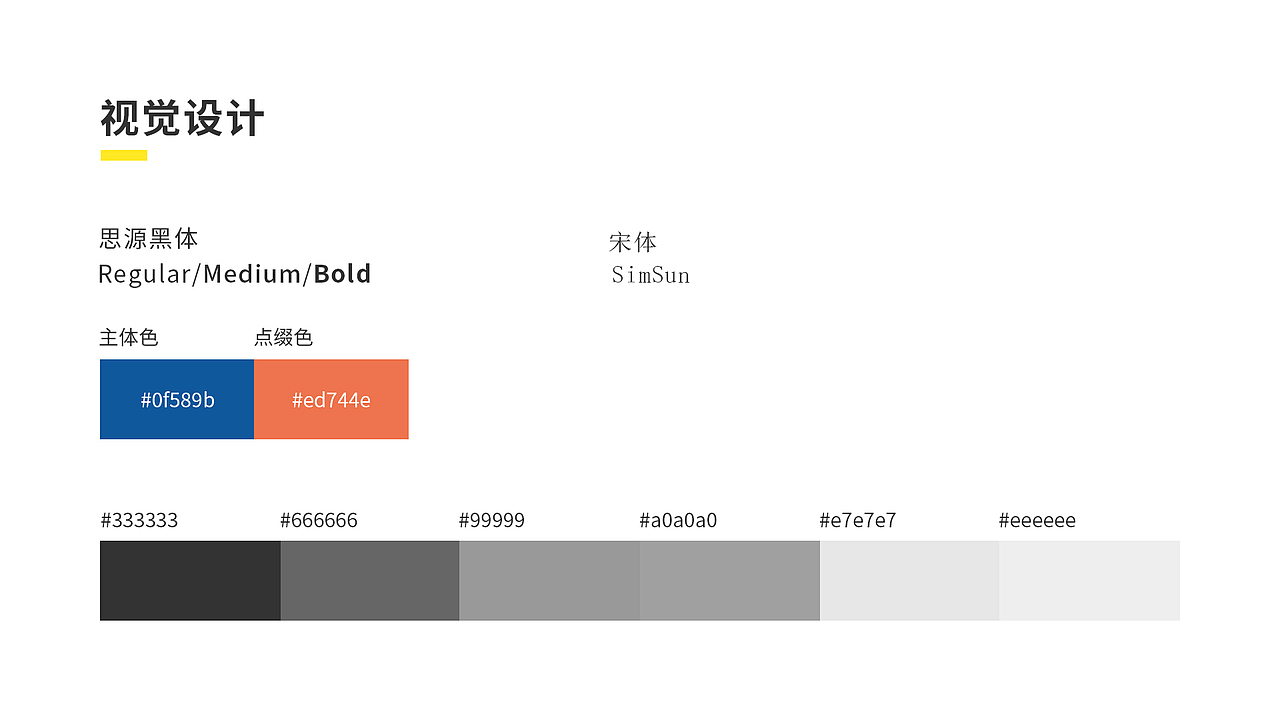Select the "宋体" font heading
1280x720 pixels.
point(633,242)
